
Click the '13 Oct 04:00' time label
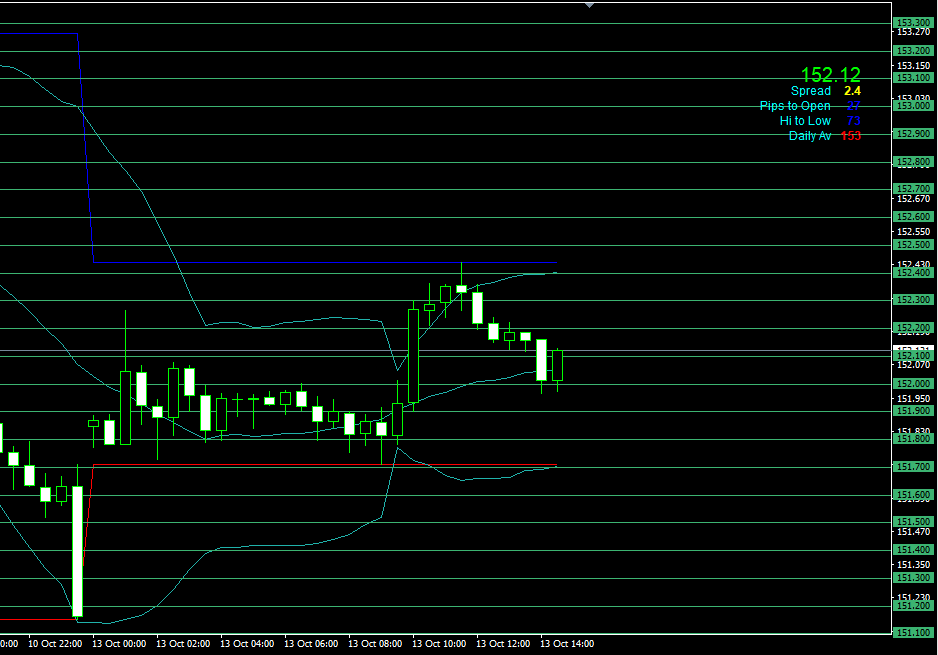(246, 644)
